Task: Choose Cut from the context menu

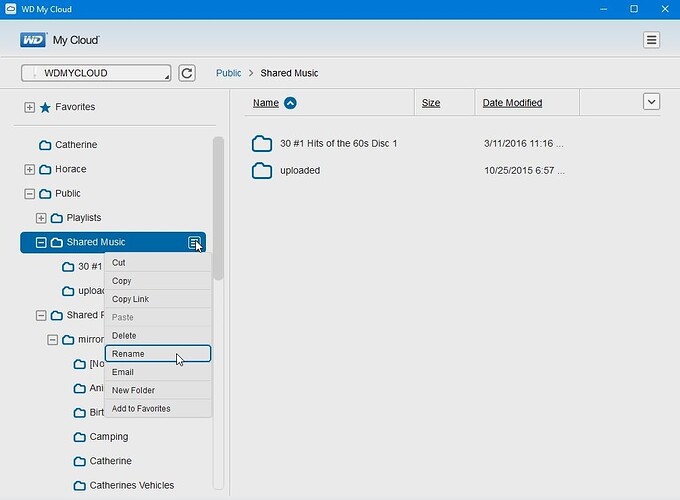Action: coord(158,263)
